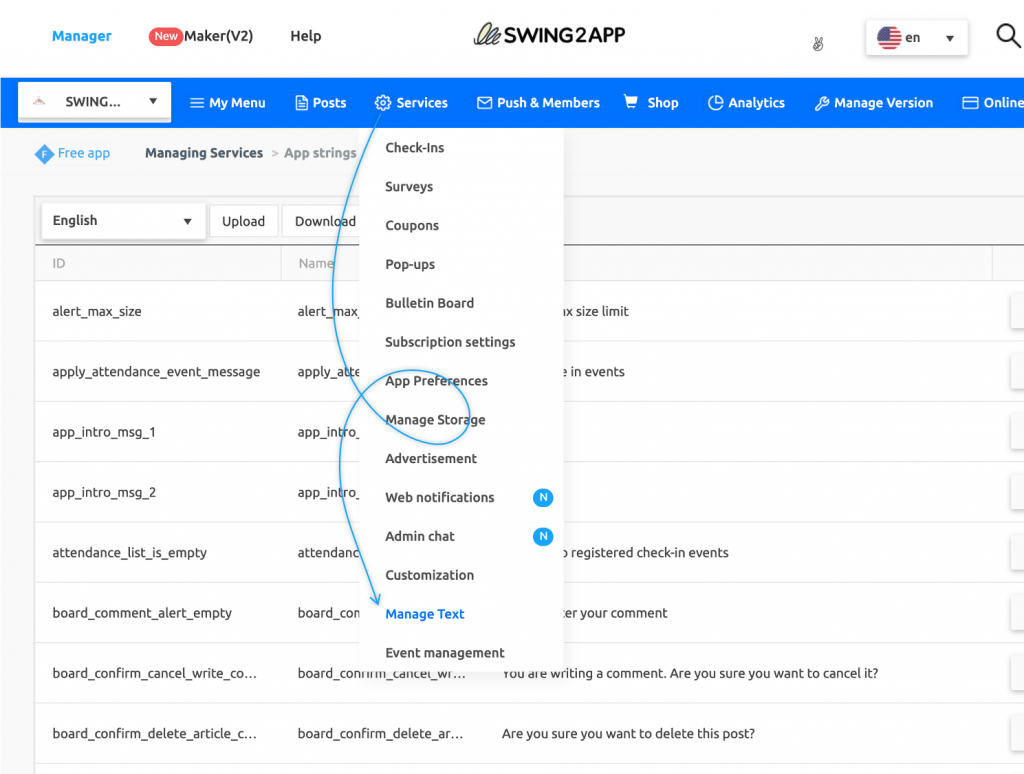
Task: Open the SWING app selector dropdown
Action: 93,101
